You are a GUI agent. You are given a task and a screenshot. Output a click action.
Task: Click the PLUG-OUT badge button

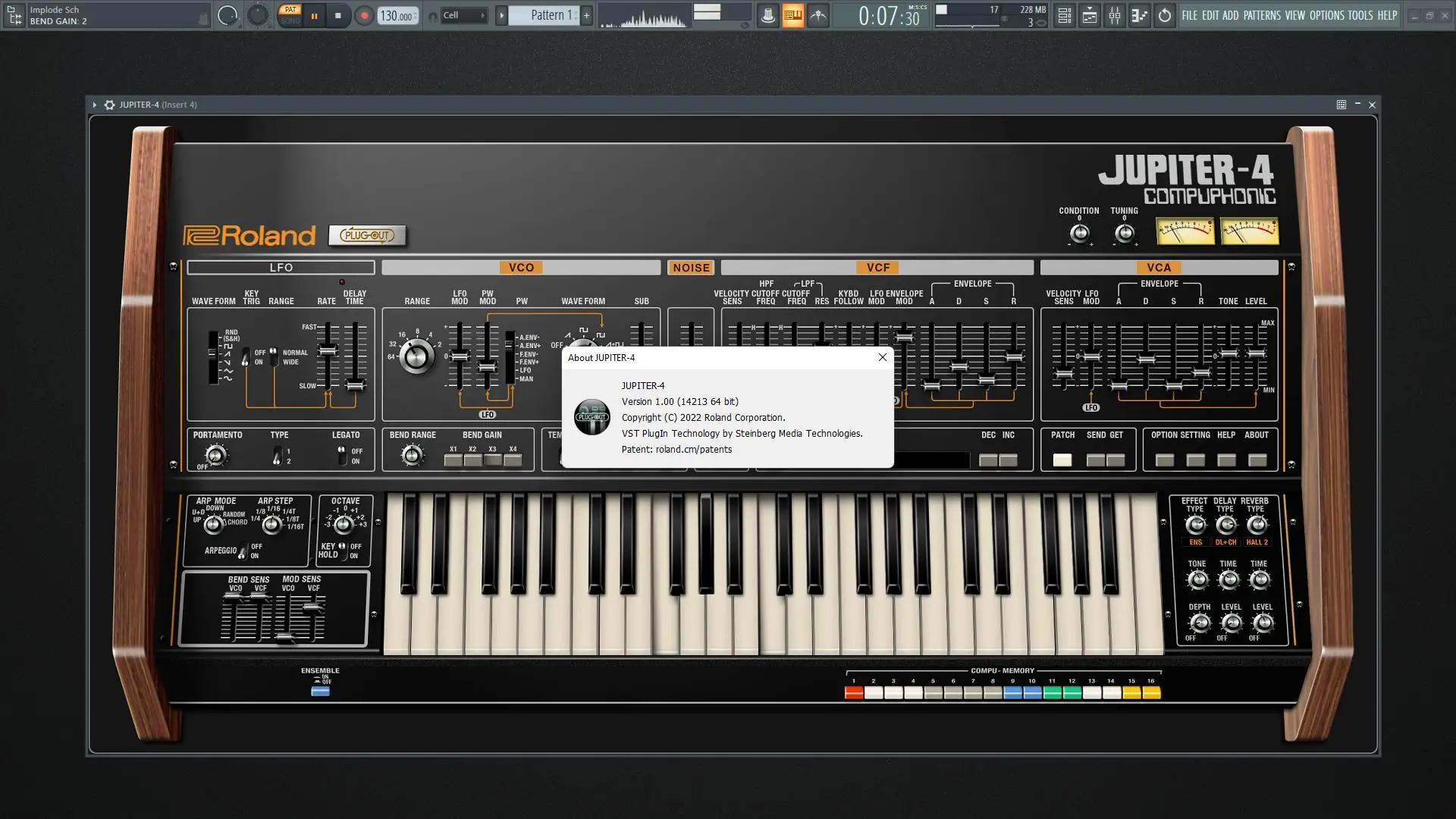[x=367, y=235]
